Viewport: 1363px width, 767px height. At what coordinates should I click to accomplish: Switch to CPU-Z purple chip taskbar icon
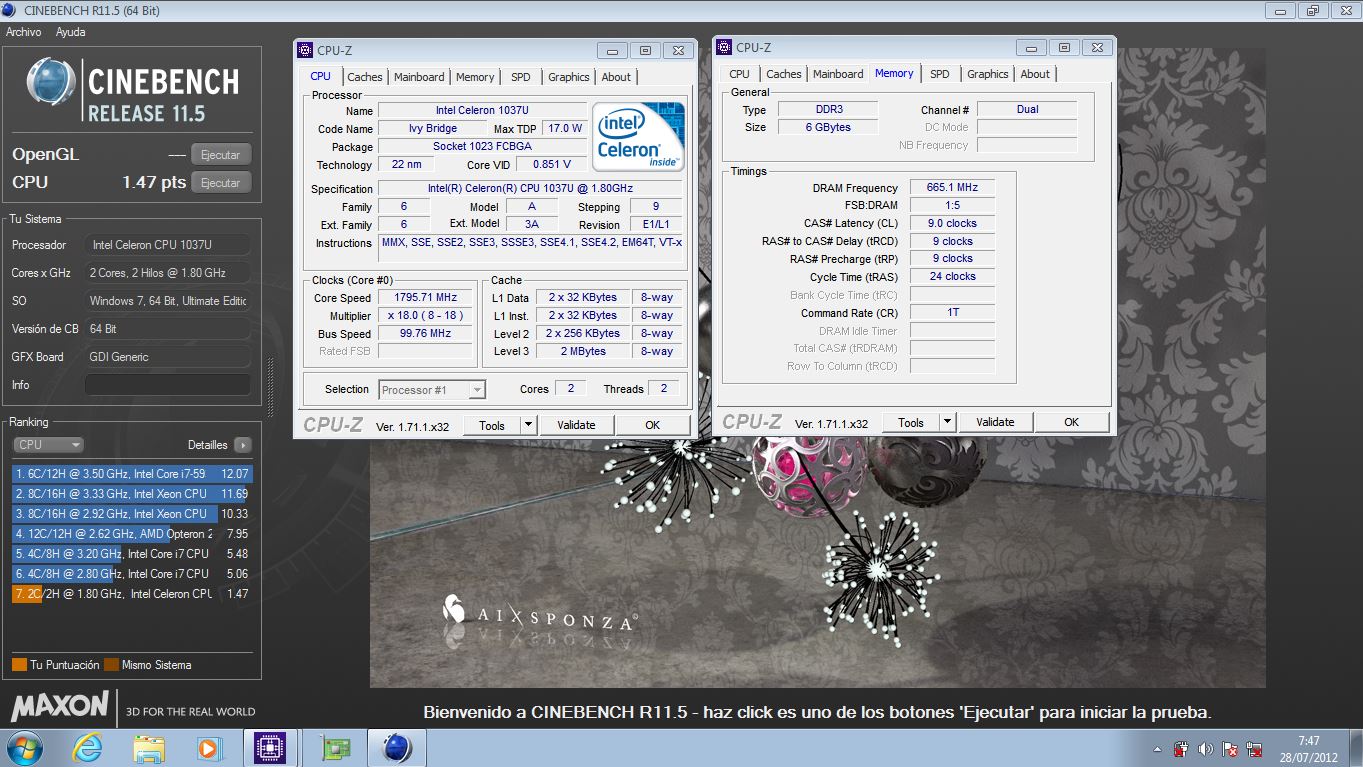[x=268, y=748]
